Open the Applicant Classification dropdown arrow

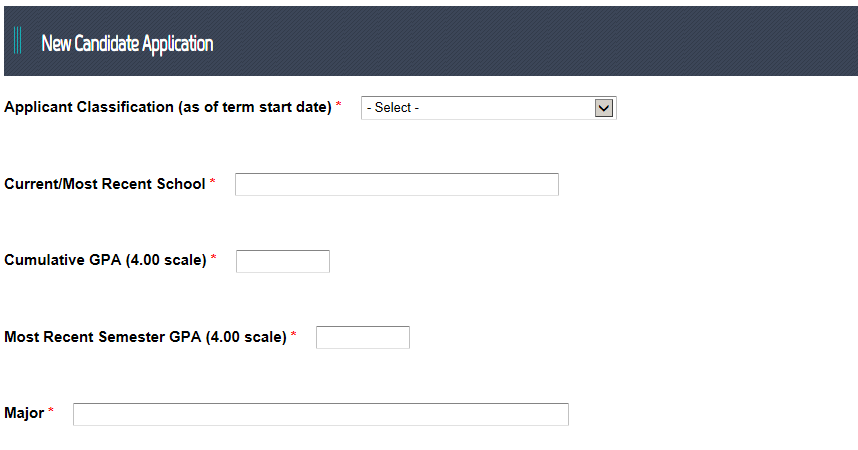(603, 108)
